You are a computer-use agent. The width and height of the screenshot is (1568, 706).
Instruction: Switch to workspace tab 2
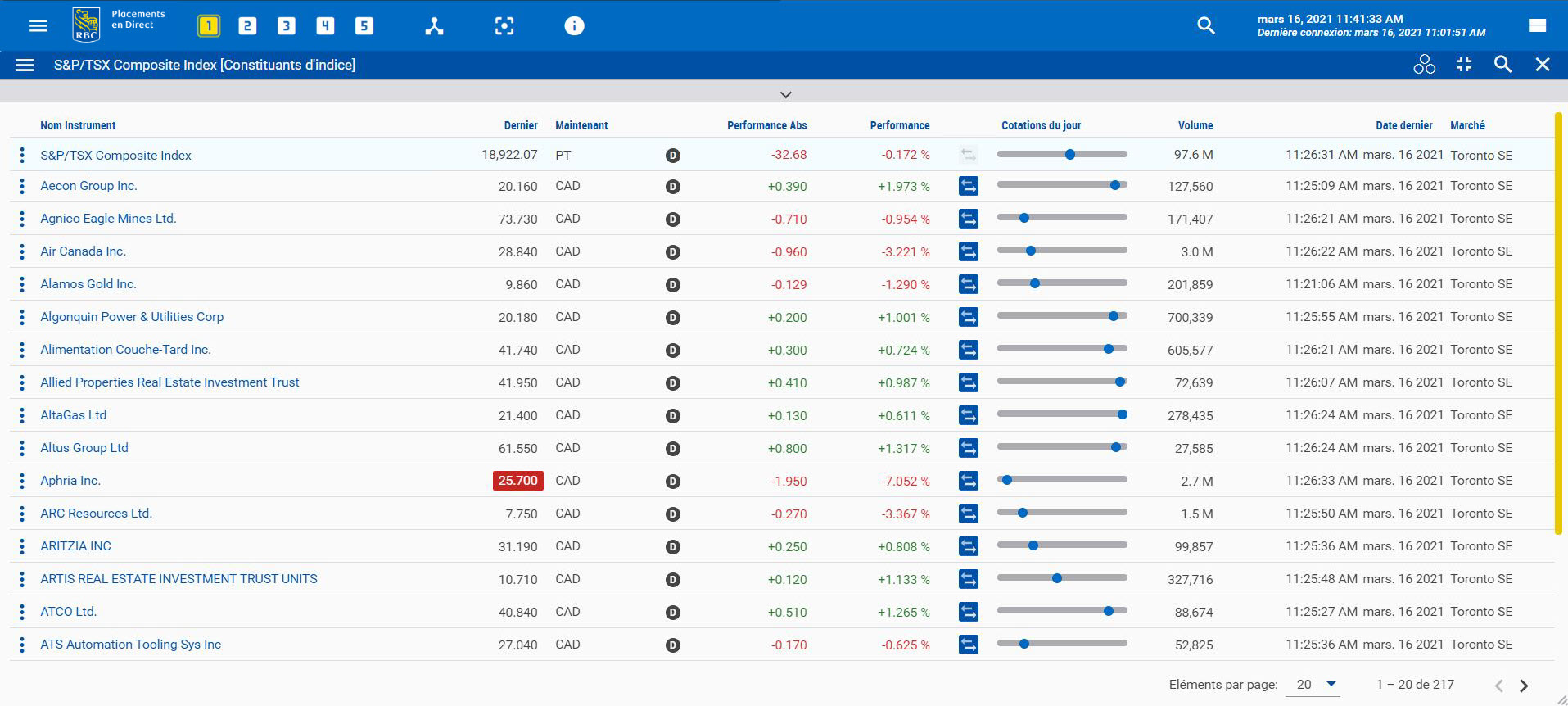(x=247, y=26)
